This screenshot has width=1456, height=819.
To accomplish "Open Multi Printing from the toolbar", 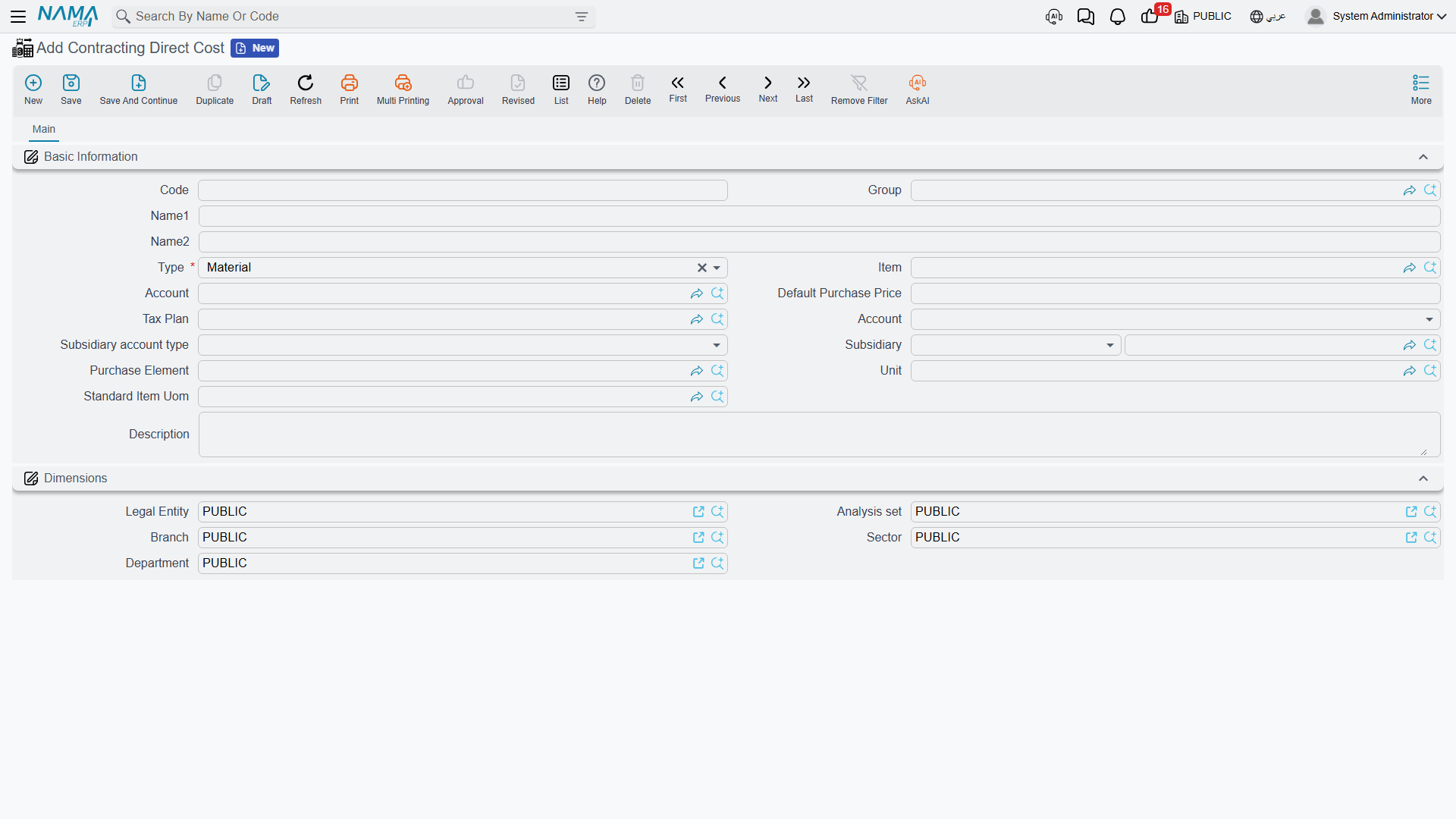I will coord(403,89).
